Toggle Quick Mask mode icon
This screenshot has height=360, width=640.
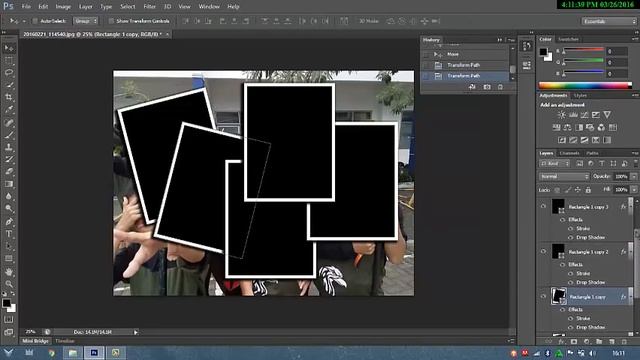coord(9,320)
